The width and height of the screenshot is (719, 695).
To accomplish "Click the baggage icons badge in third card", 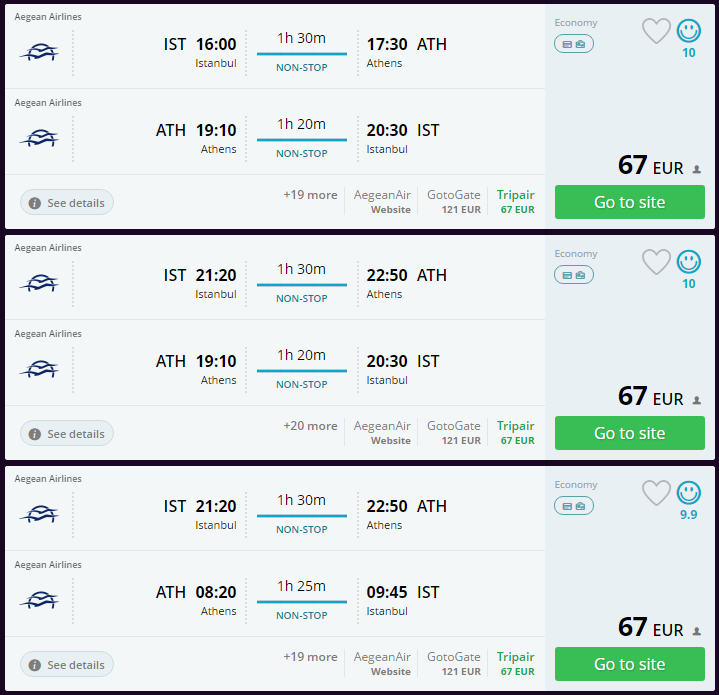I will pyautogui.click(x=574, y=506).
